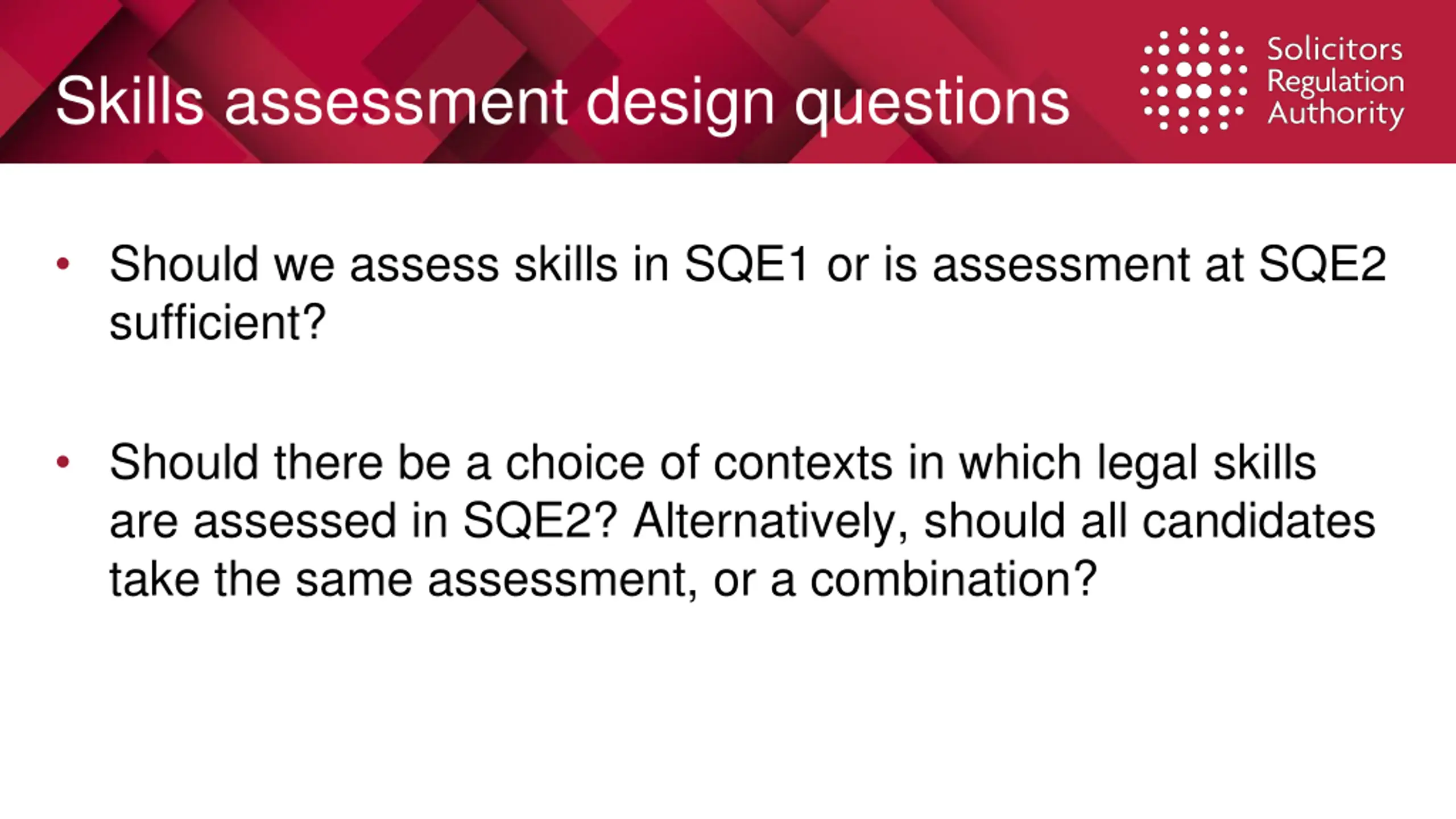The width and height of the screenshot is (1456, 819).
Task: Click the word 'combination?' ending the slide
Action: (953, 580)
